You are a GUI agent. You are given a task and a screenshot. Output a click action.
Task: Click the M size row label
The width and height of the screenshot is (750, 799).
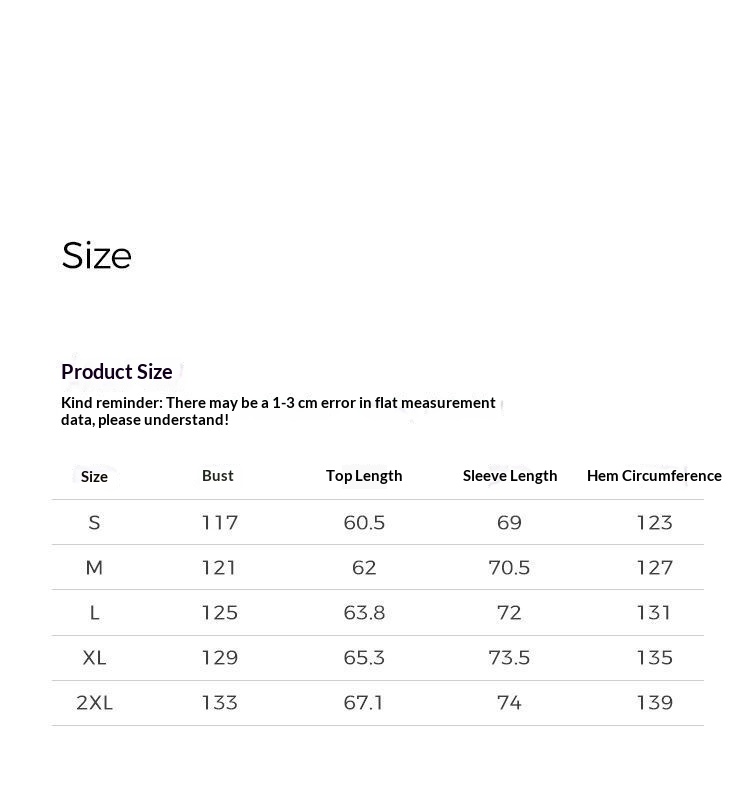[94, 568]
